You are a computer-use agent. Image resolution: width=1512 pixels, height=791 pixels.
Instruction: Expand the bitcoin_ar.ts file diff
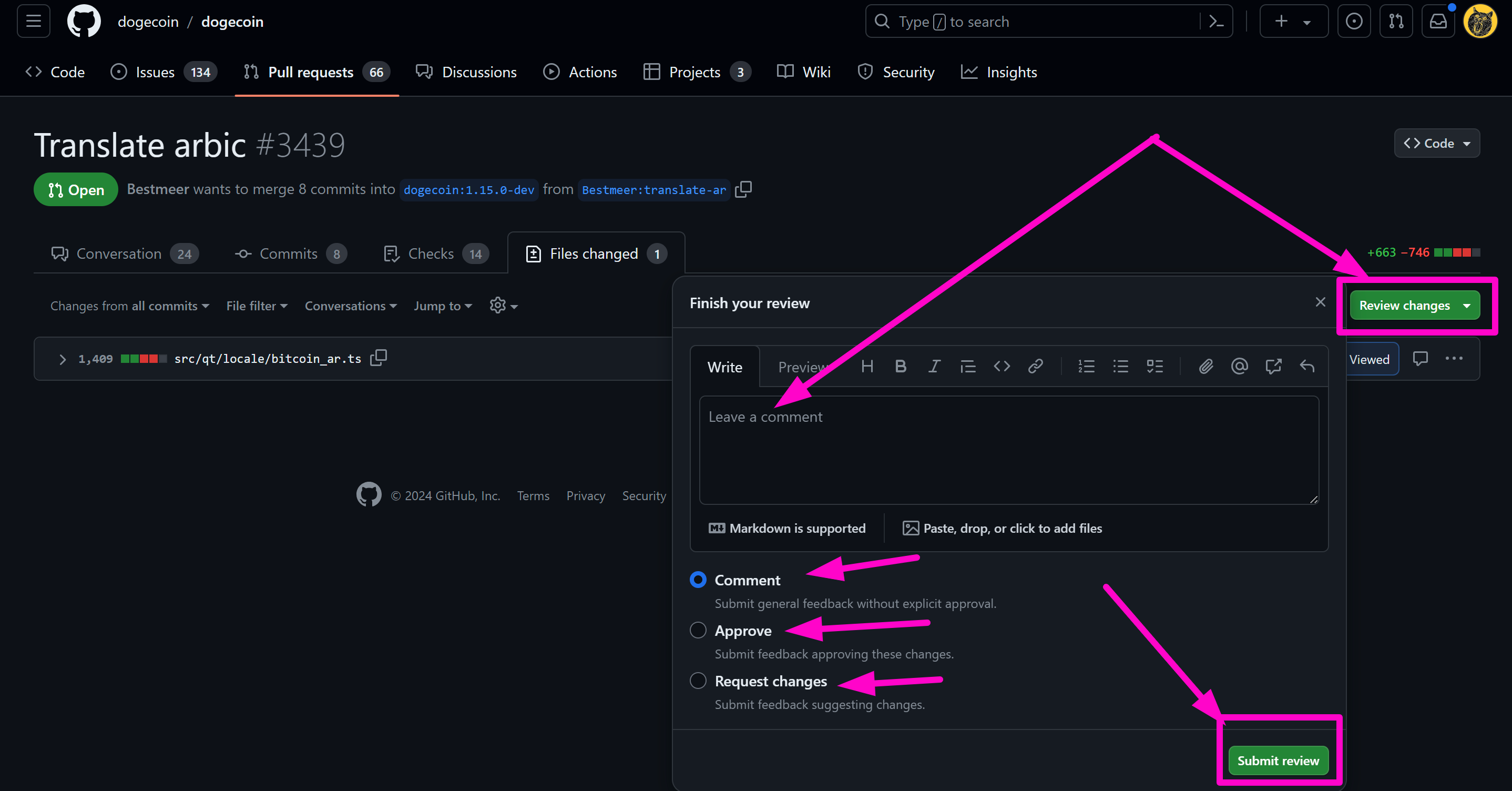pos(62,359)
